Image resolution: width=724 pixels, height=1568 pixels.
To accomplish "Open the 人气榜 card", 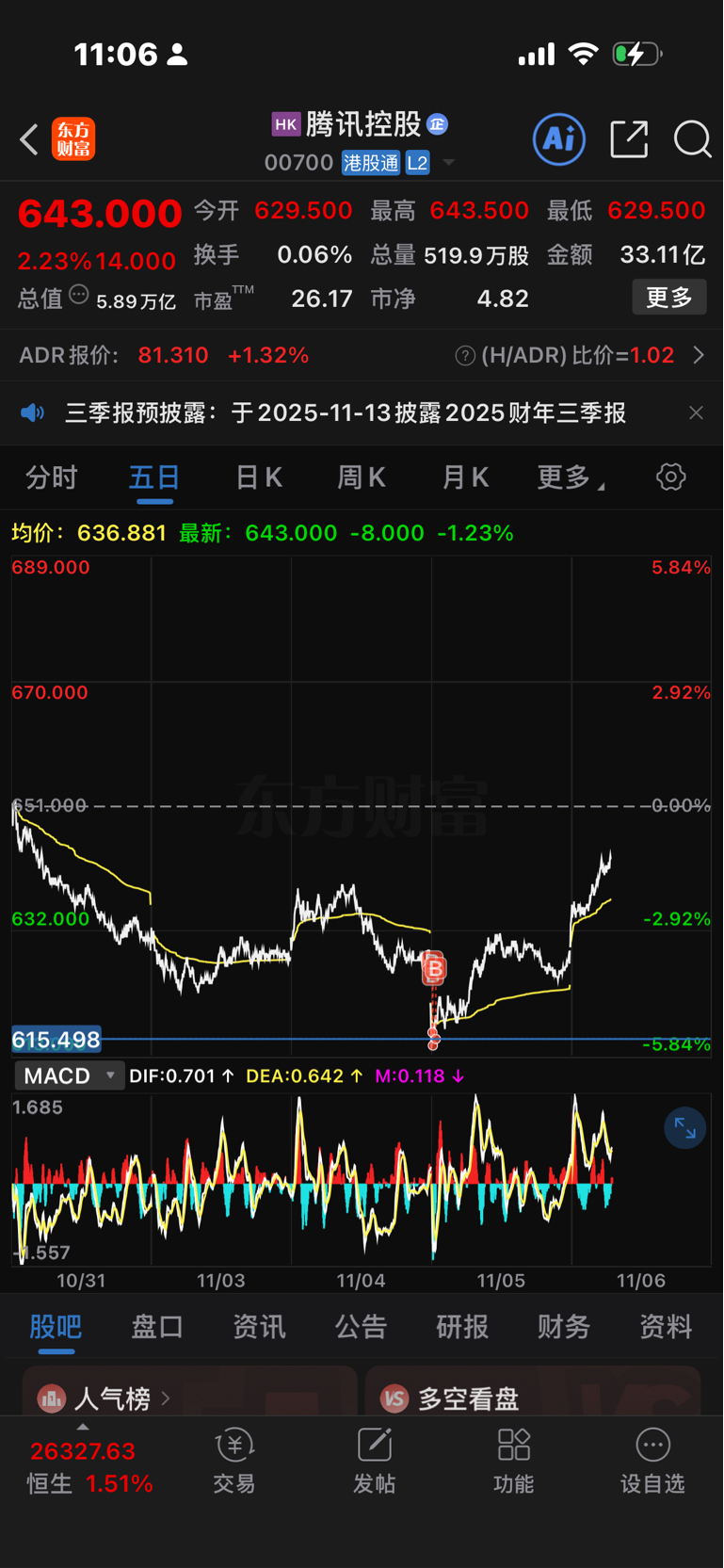I will pyautogui.click(x=189, y=1391).
